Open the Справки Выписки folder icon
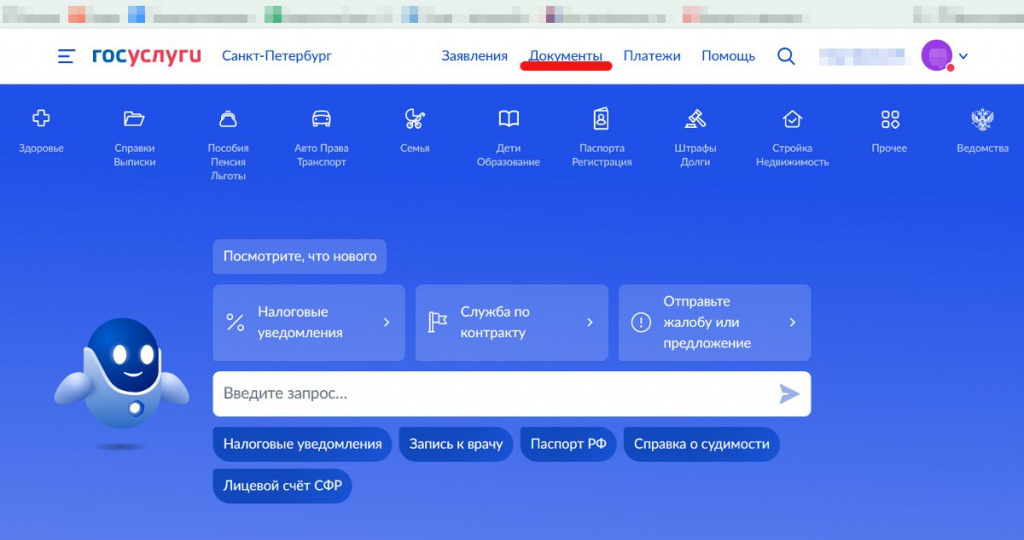Image resolution: width=1024 pixels, height=540 pixels. 134,118
